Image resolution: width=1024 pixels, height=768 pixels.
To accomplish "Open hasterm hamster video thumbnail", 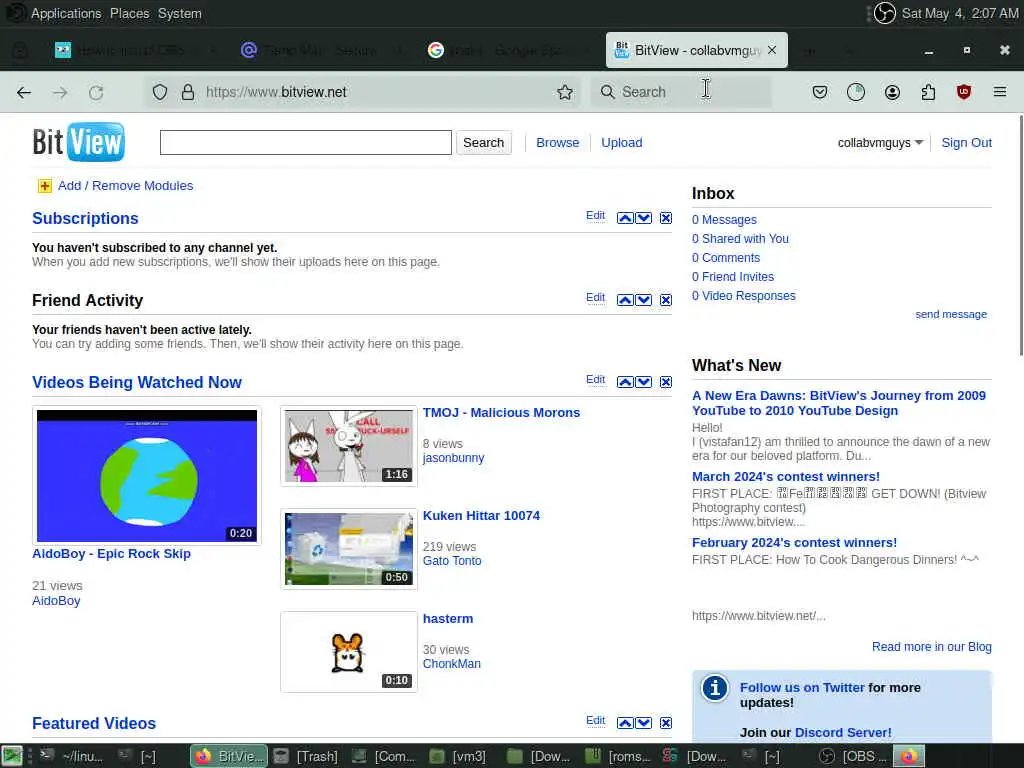I will coord(349,652).
